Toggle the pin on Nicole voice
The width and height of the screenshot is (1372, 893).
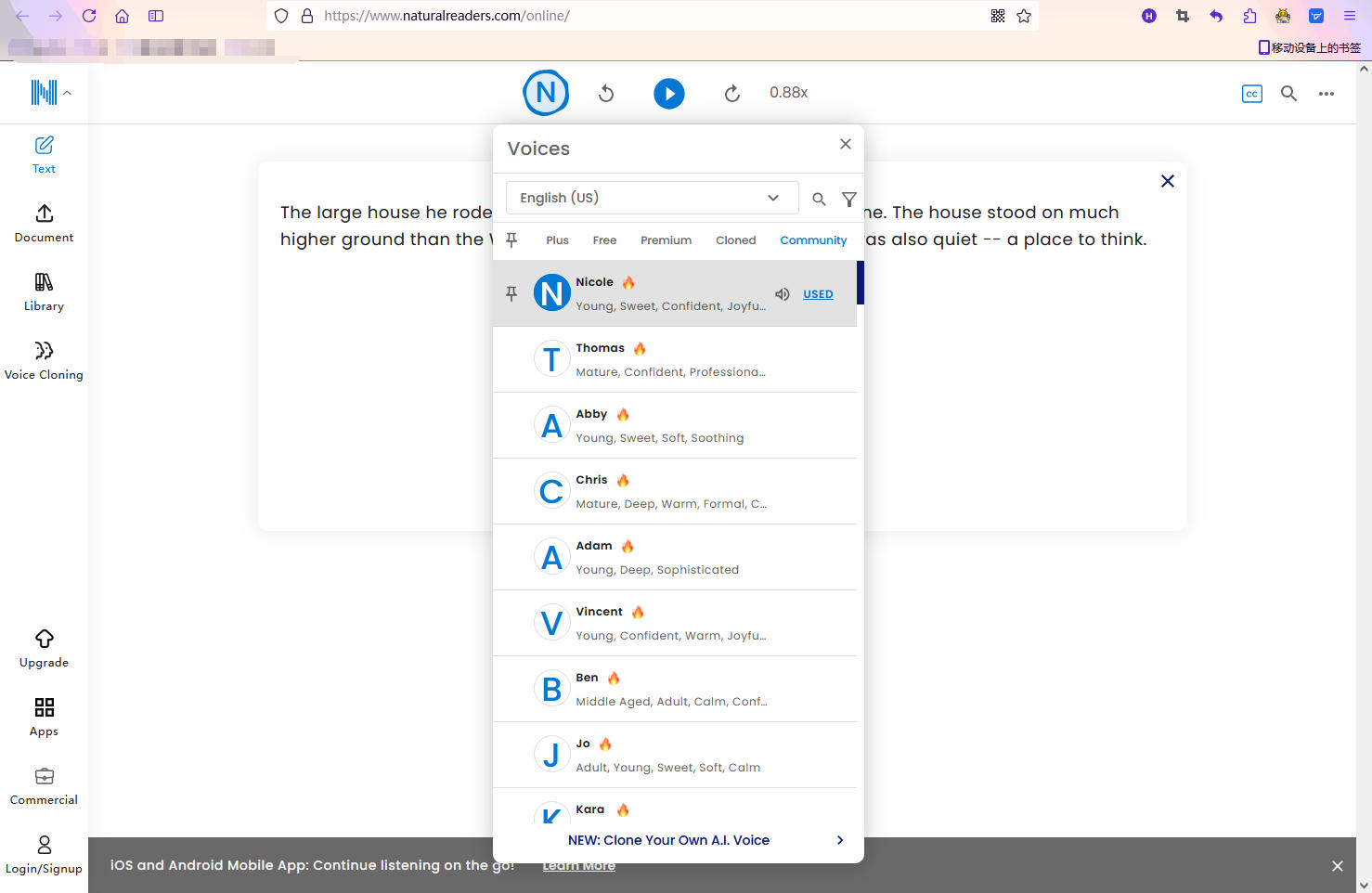tap(511, 293)
